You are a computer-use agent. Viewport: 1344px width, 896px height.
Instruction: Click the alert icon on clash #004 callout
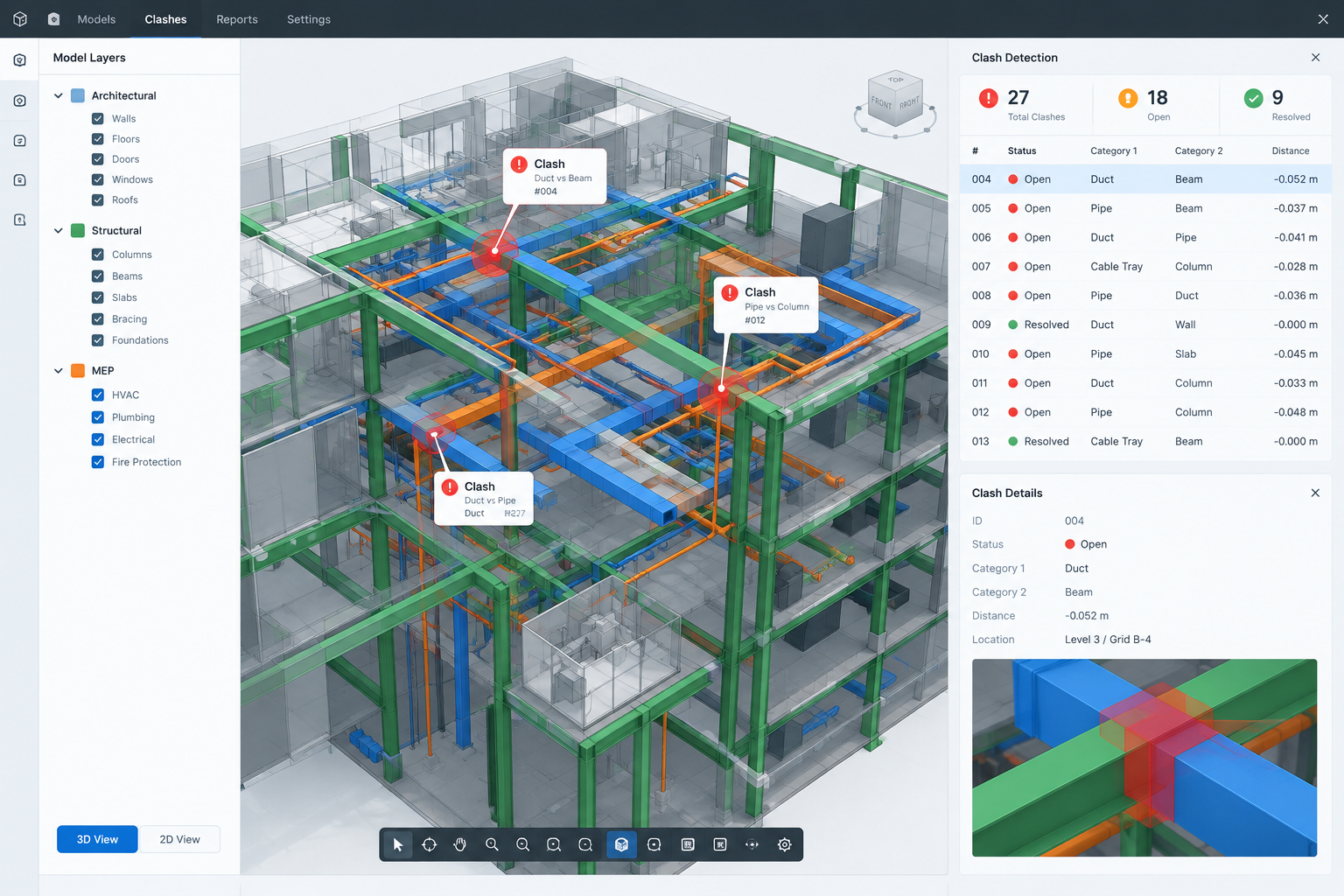point(519,164)
